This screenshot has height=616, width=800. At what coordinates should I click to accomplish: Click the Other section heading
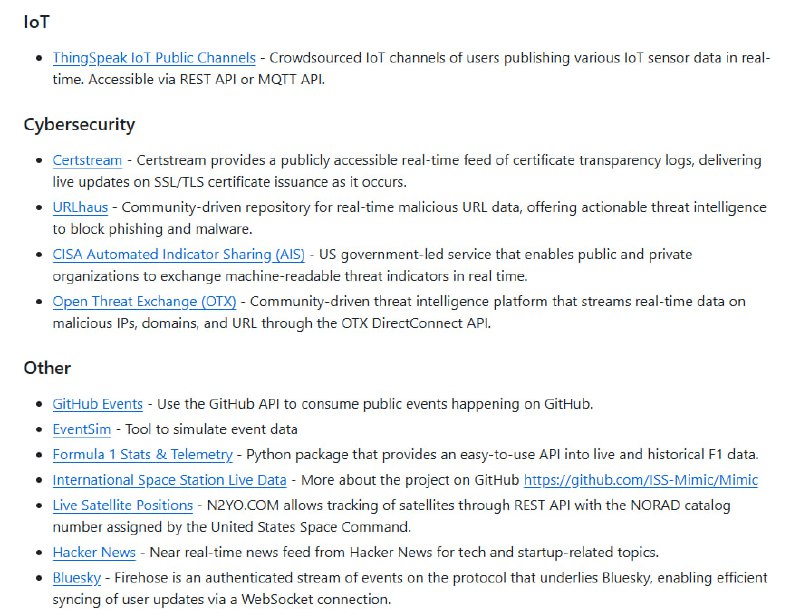coord(47,368)
